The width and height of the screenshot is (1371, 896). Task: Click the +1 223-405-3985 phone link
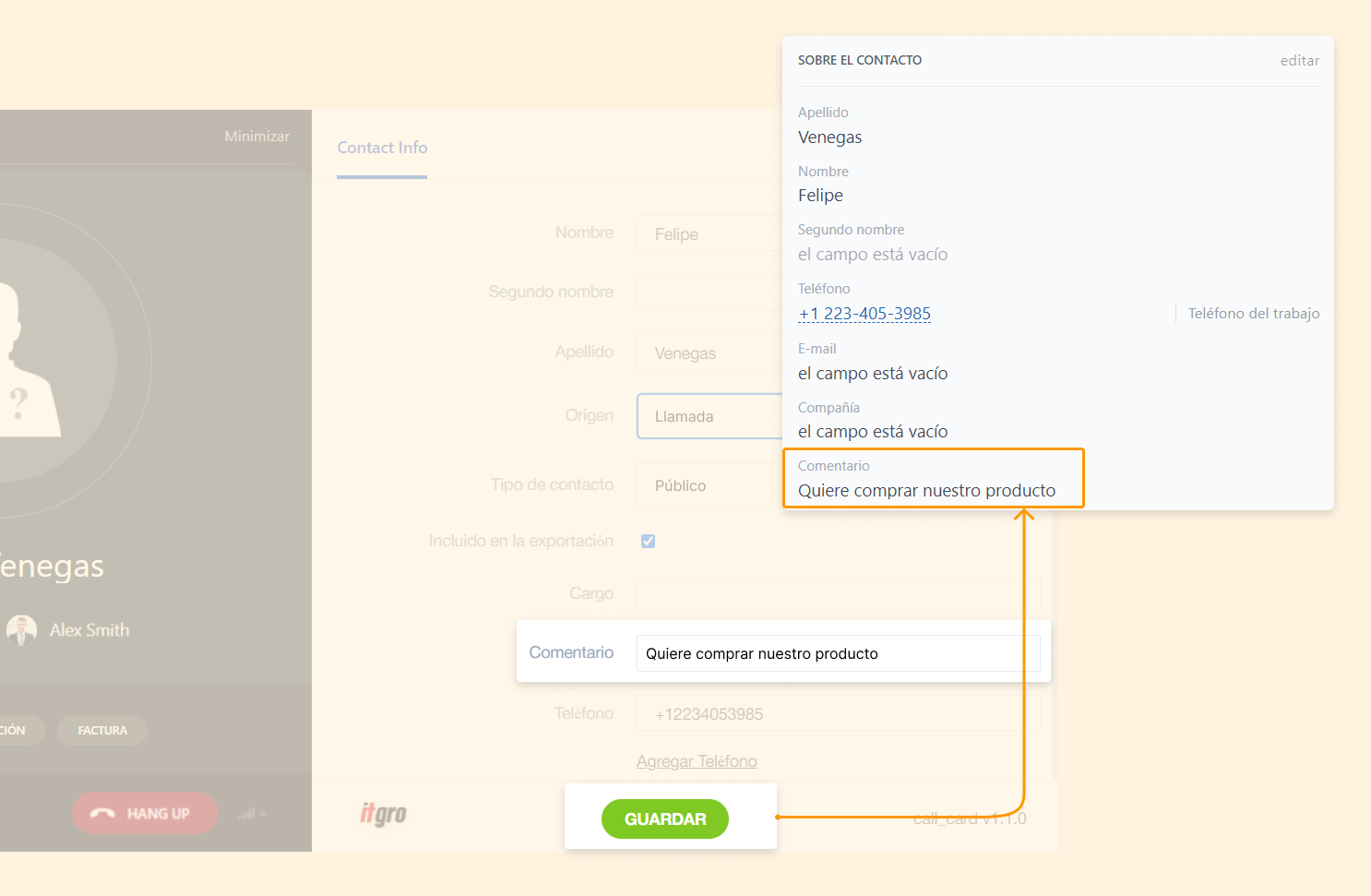point(864,314)
